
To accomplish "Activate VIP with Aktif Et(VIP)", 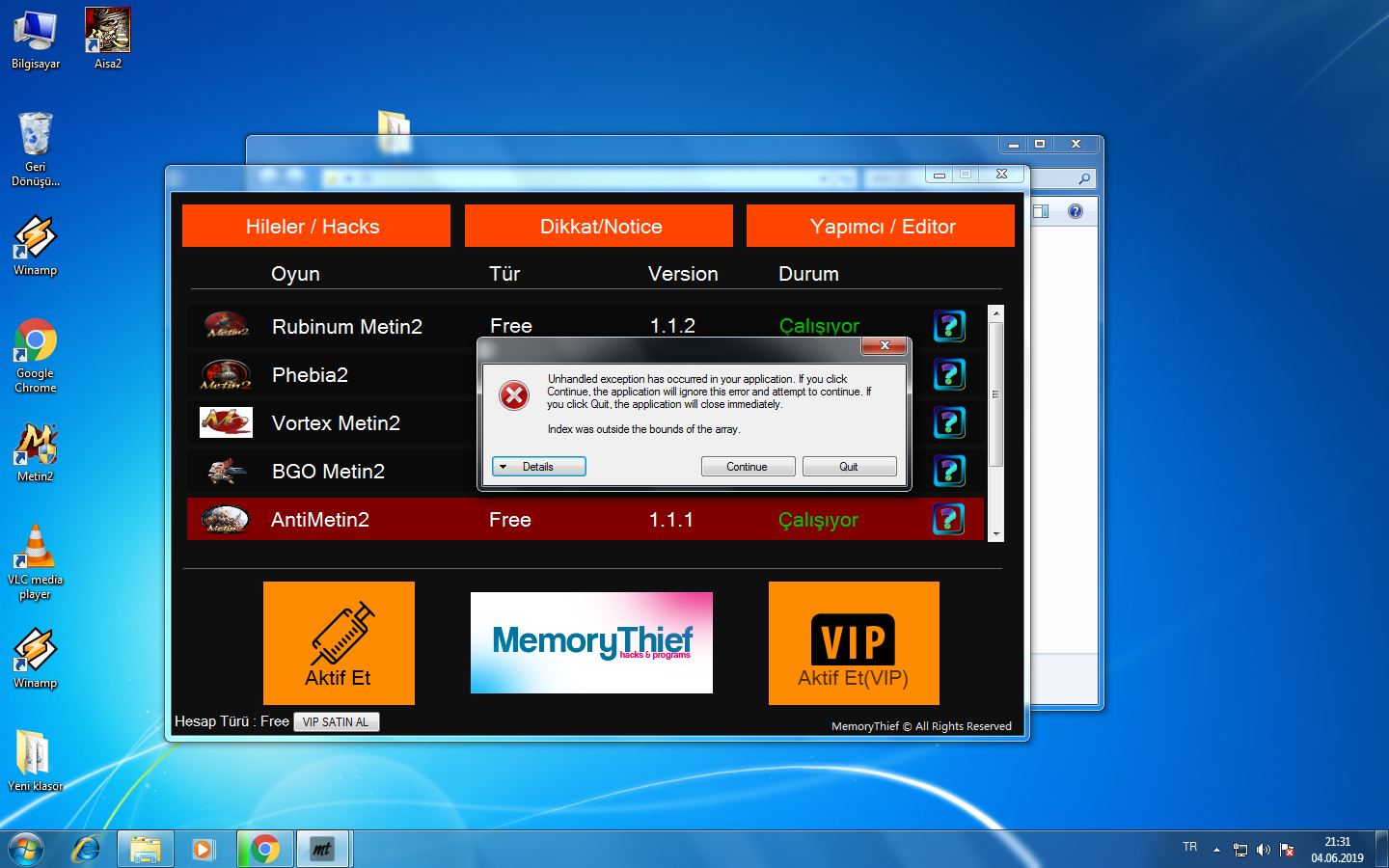I will point(854,643).
